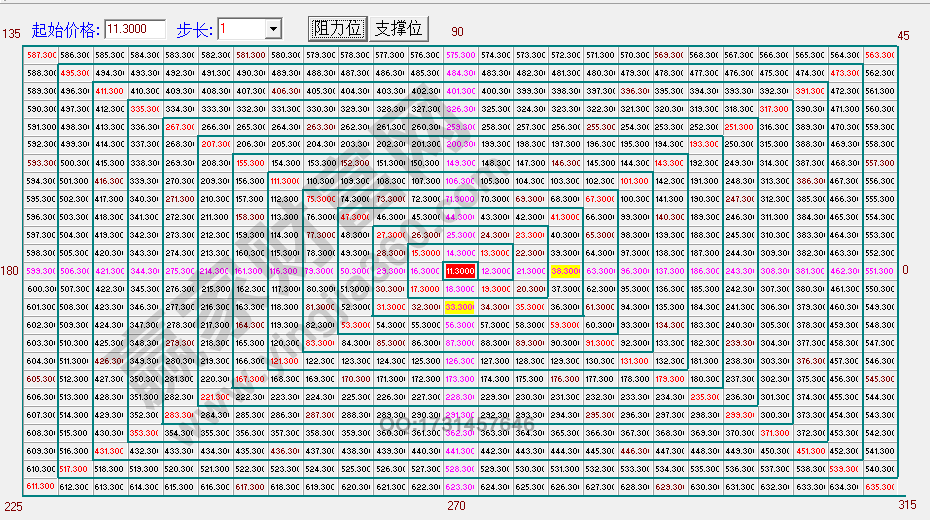Screen dimensions: 930x520
Task: Select the red center cell 11.3000
Action: click(x=460, y=271)
